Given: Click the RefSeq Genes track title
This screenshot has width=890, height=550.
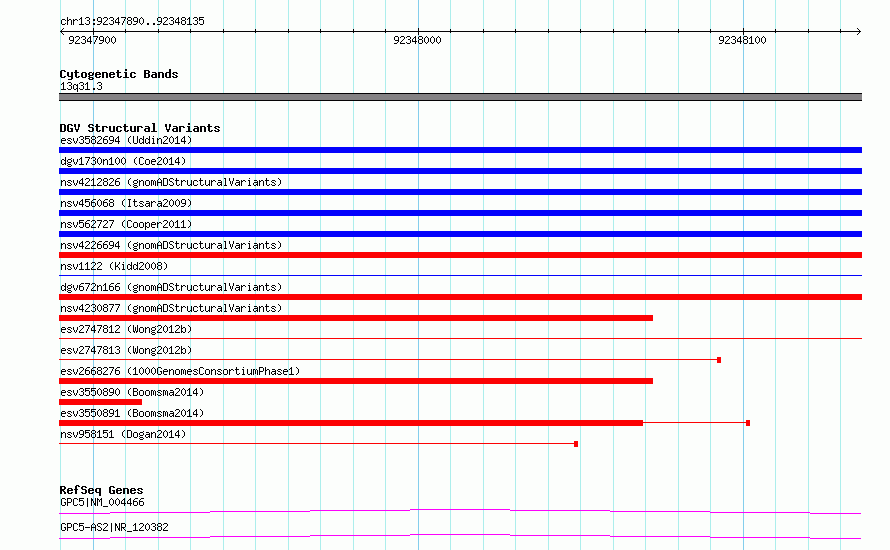Looking at the screenshot, I should click(x=101, y=490).
